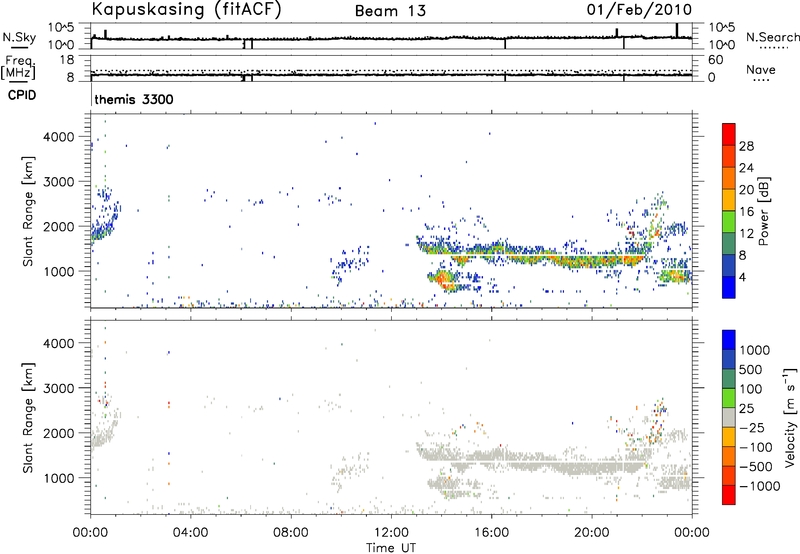Click the grey scatter band near 20:00 in velocity panel

(592, 466)
